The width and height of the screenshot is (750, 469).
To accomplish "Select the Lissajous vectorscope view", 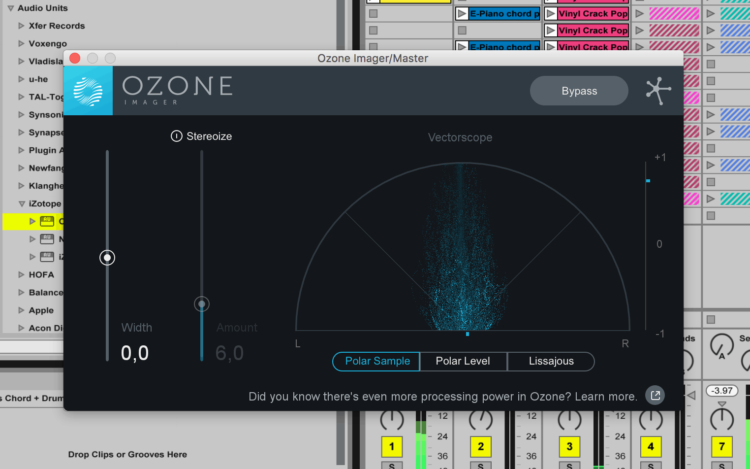I will point(550,361).
